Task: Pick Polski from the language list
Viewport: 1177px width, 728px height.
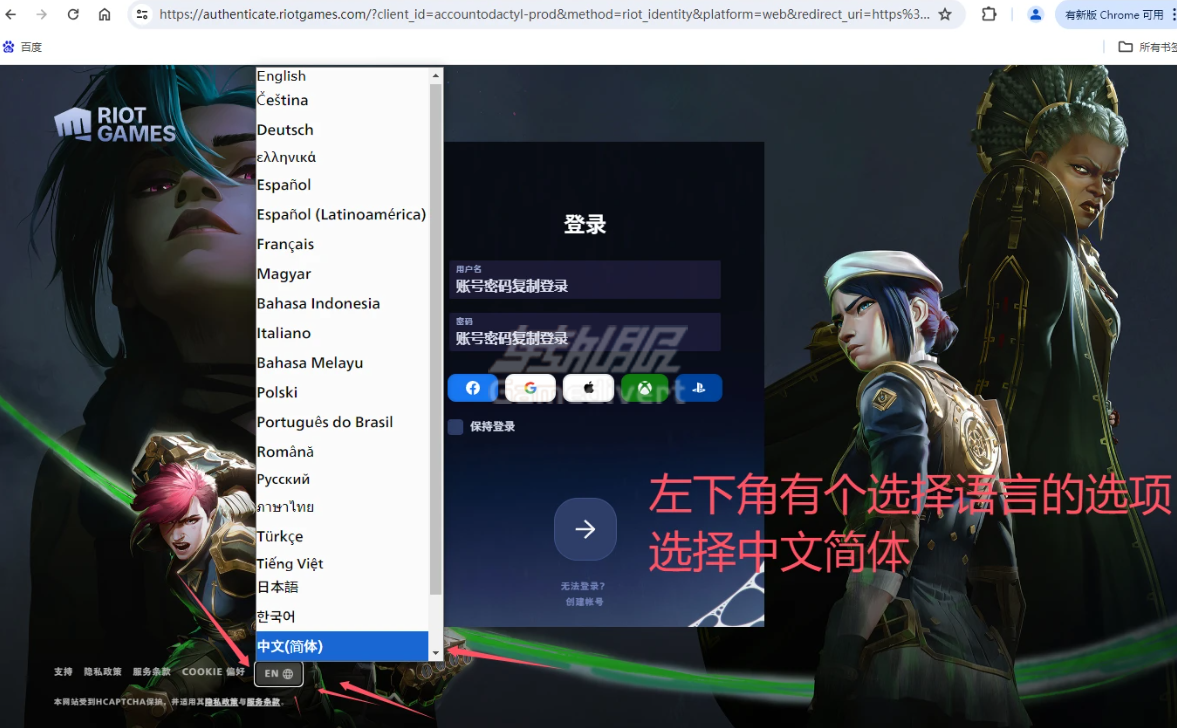Action: [x=342, y=393]
